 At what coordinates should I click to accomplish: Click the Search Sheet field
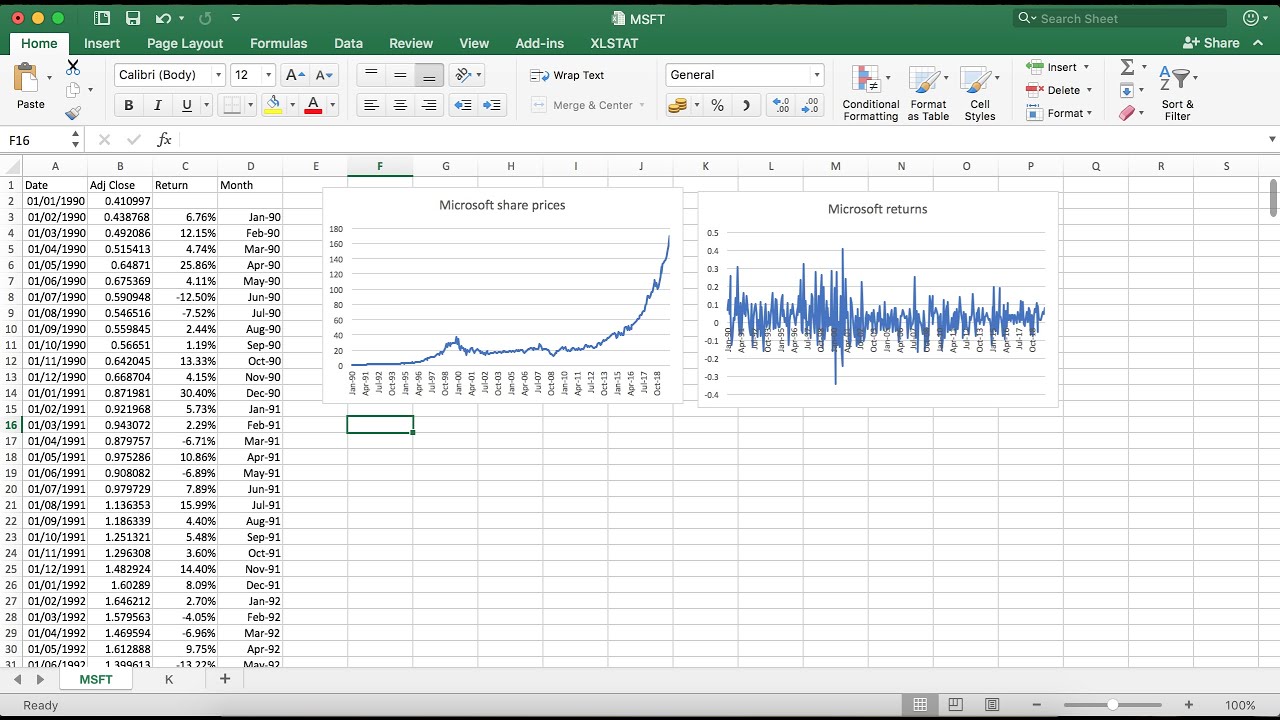click(x=1120, y=18)
